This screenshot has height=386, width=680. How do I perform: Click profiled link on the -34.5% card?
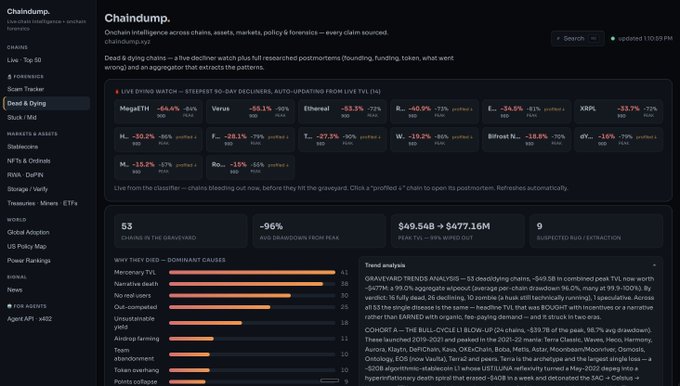tap(554, 109)
